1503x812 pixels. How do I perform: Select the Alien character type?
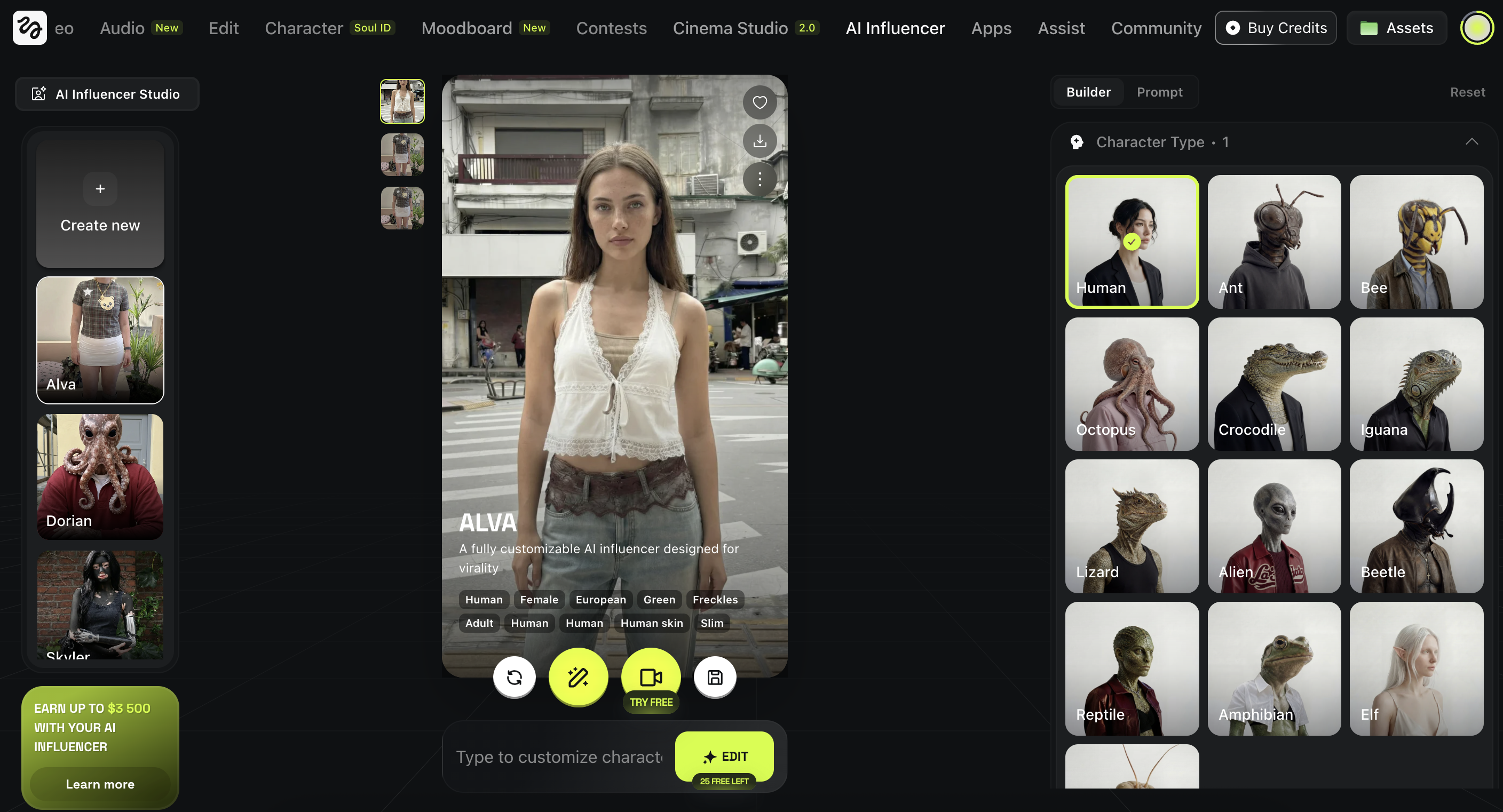(1273, 526)
